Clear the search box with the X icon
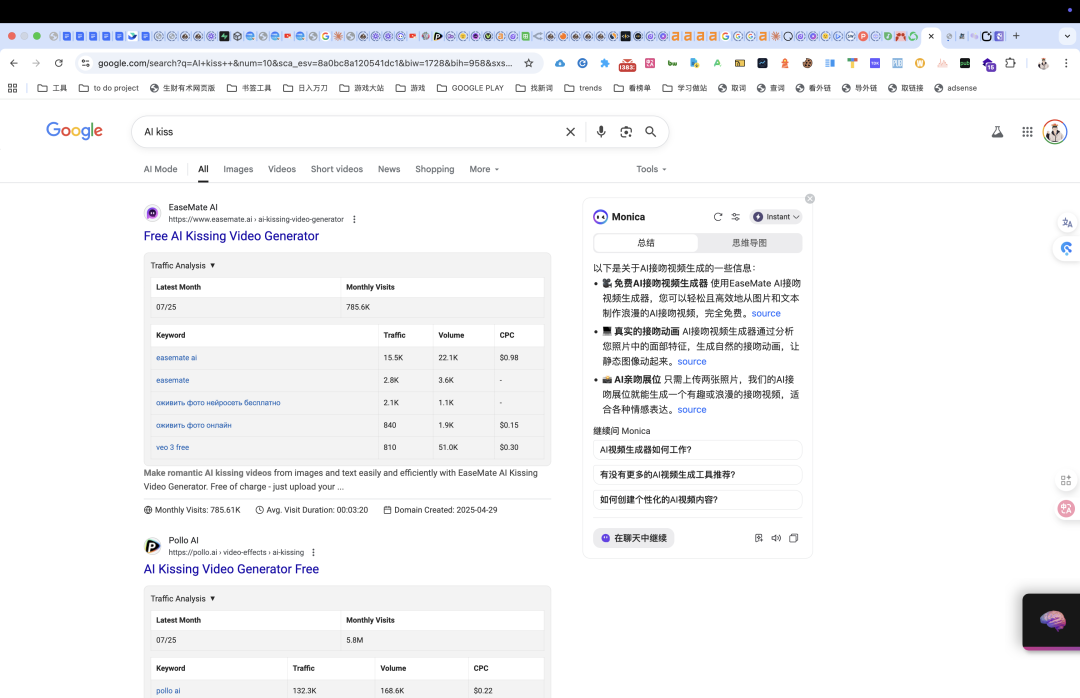 (x=570, y=132)
